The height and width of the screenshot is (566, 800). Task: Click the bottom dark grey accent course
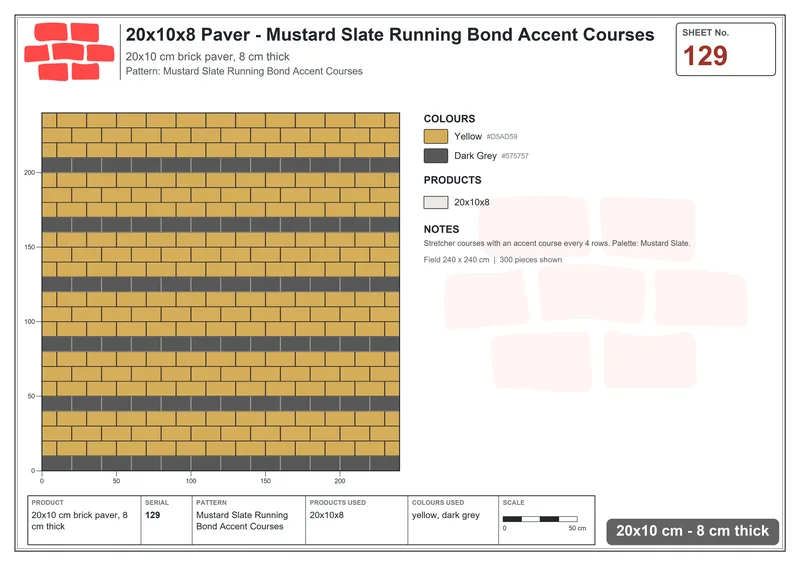220,463
